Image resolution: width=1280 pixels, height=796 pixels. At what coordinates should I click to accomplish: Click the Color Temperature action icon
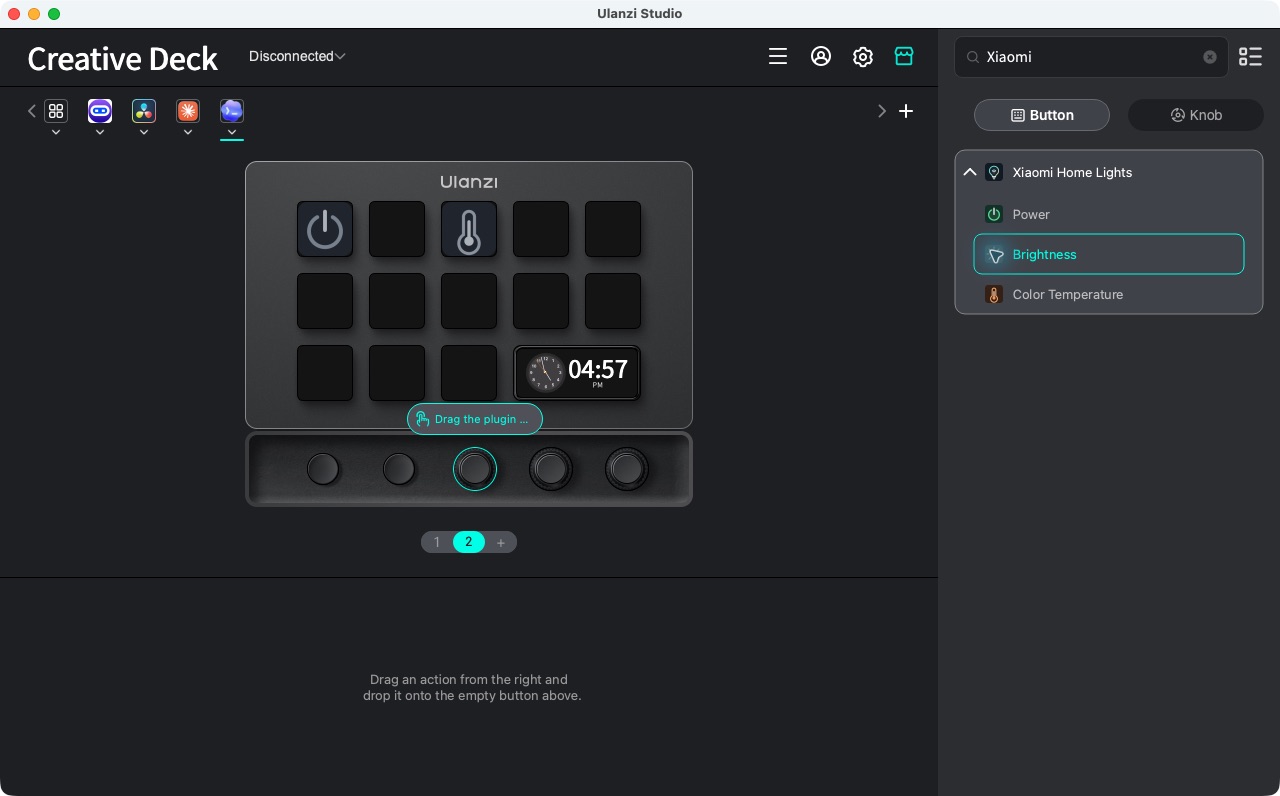[x=994, y=294]
